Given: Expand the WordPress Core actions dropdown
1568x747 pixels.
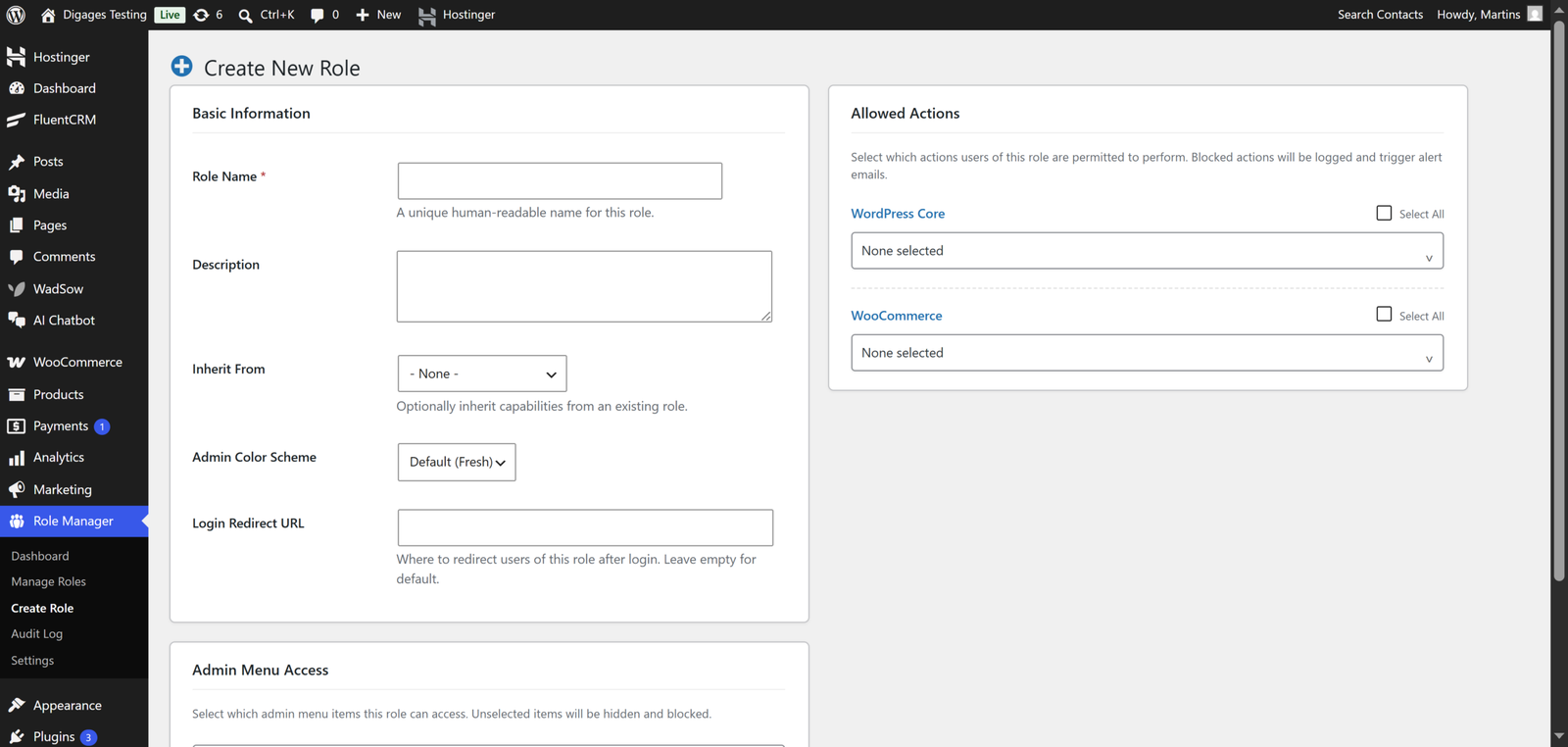Looking at the screenshot, I should point(1147,251).
